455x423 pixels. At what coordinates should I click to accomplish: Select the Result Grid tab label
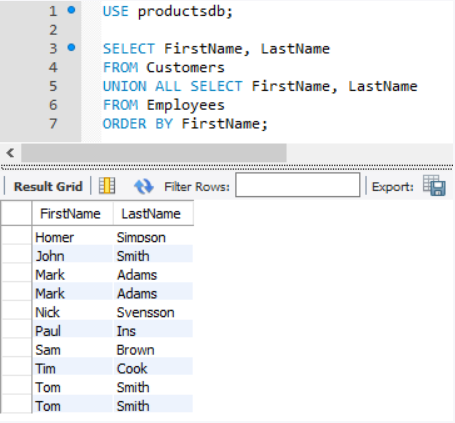pyautogui.click(x=48, y=186)
